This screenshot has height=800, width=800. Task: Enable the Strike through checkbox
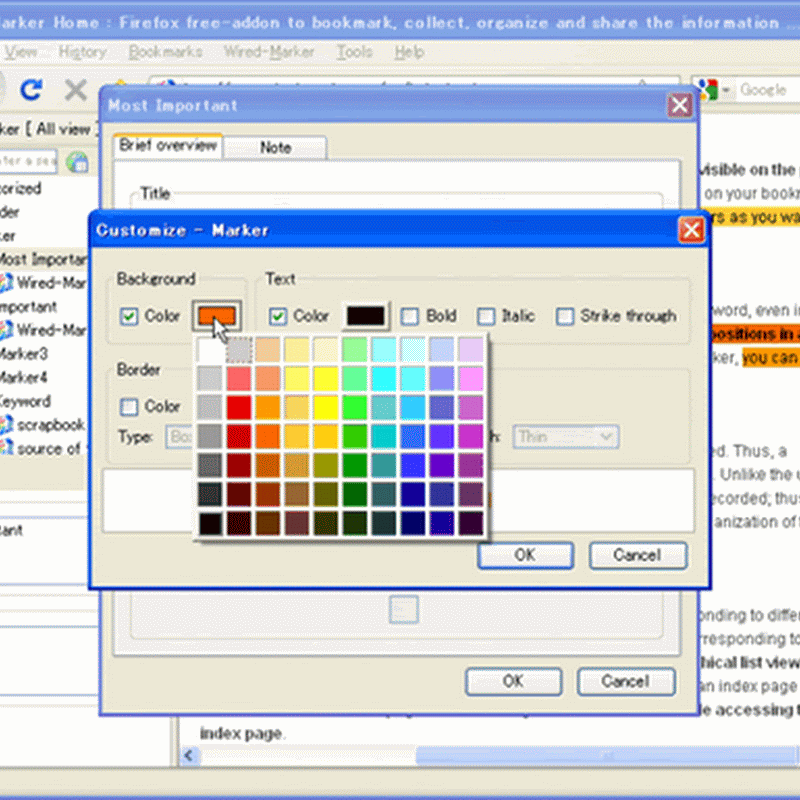tap(566, 316)
